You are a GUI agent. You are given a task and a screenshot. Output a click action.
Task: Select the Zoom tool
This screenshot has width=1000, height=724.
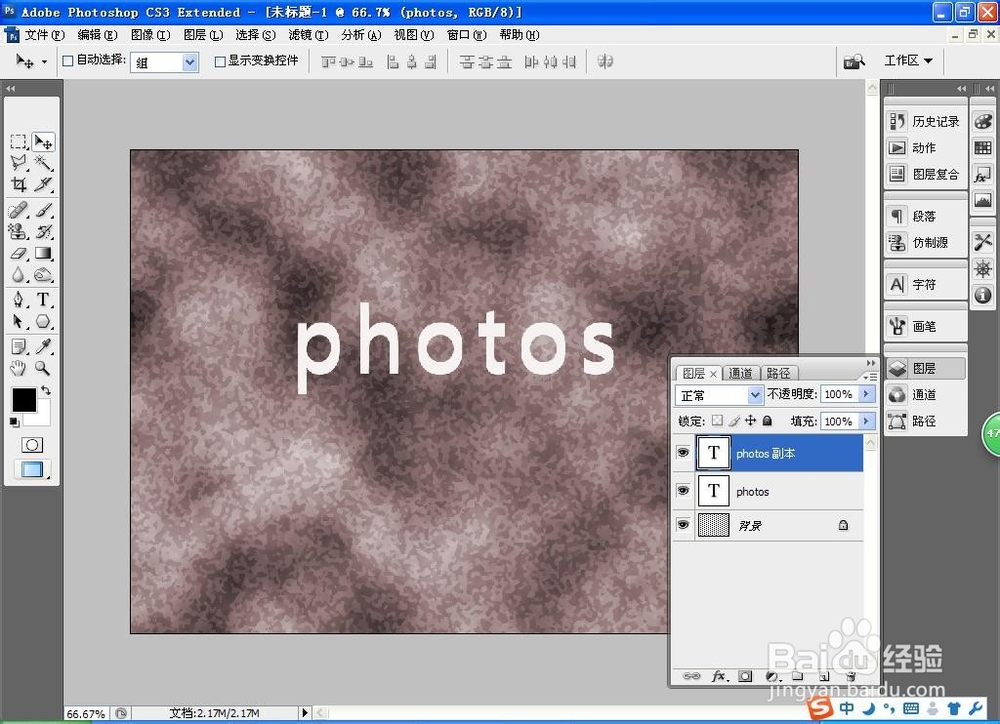pyautogui.click(x=43, y=368)
